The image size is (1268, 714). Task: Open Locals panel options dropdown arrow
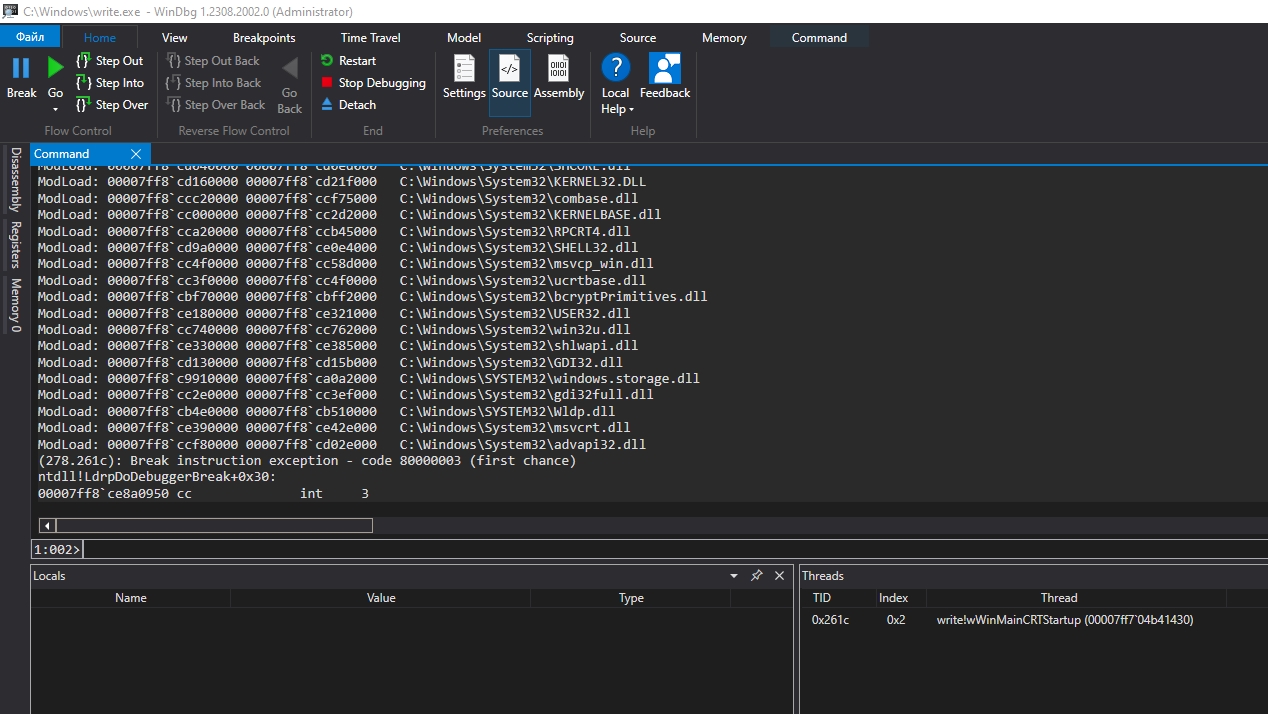click(x=734, y=576)
